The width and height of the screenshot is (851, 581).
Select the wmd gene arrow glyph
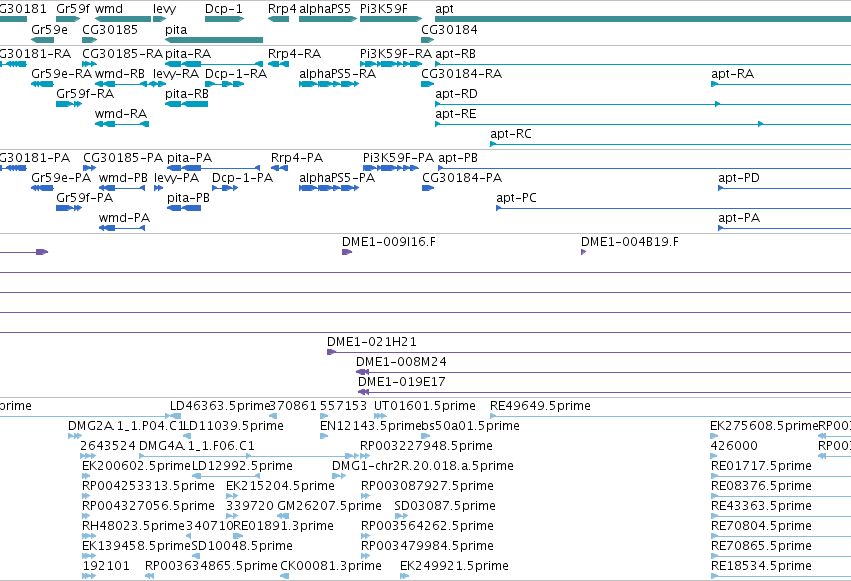123,19
